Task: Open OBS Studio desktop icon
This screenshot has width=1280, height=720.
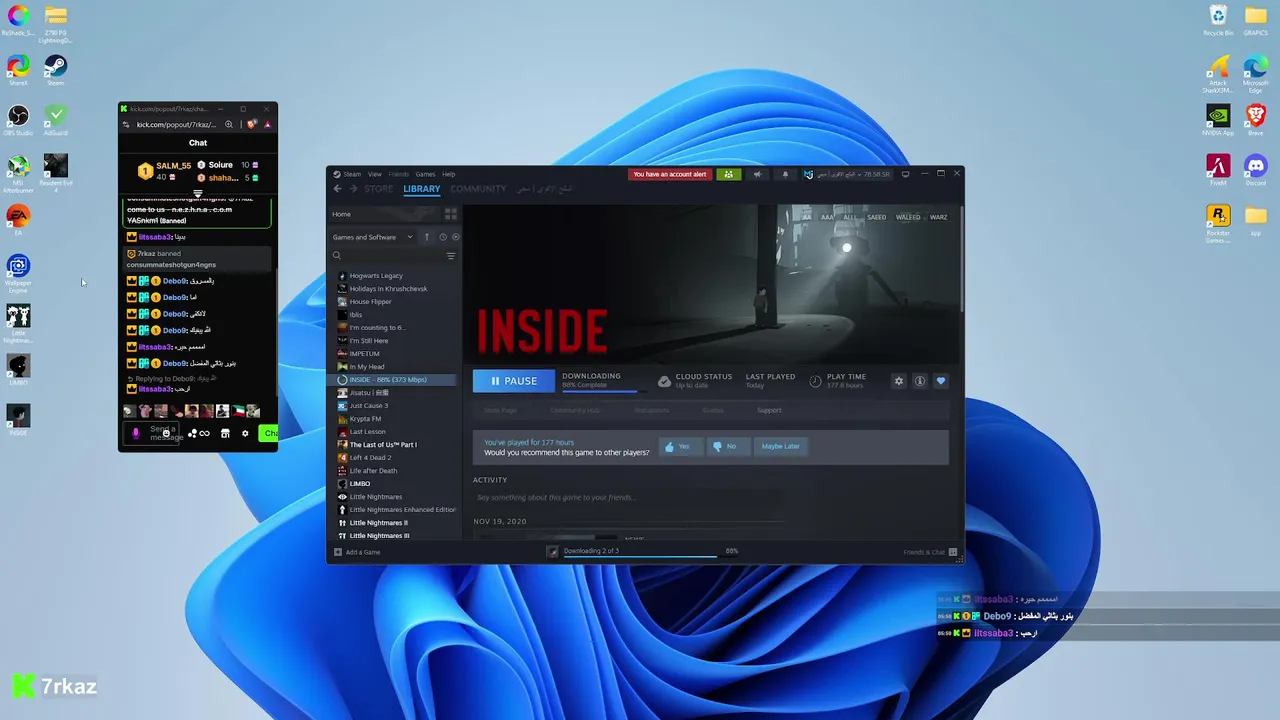Action: click(18, 120)
